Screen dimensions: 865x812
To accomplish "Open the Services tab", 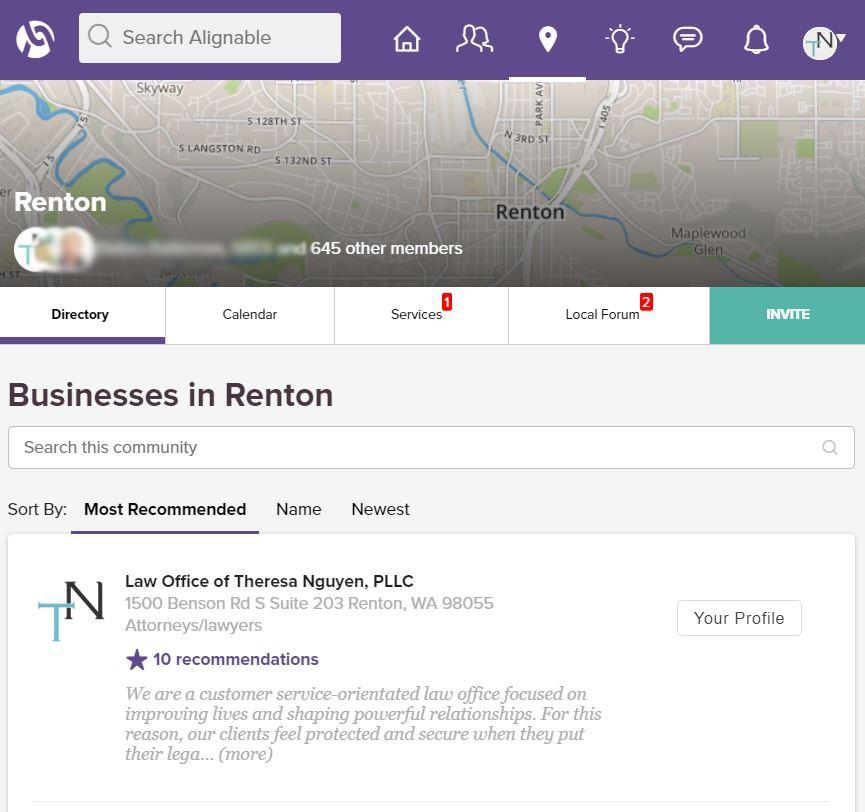I will pyautogui.click(x=421, y=315).
